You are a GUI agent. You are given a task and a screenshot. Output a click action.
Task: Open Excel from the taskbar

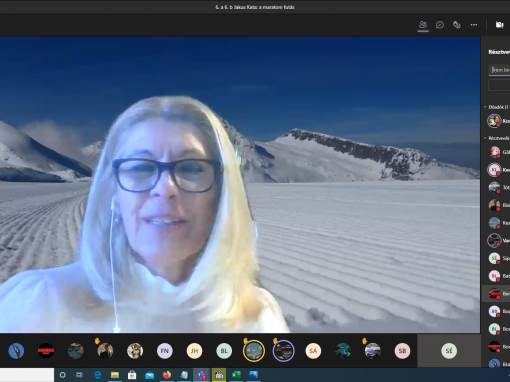pyautogui.click(x=236, y=375)
